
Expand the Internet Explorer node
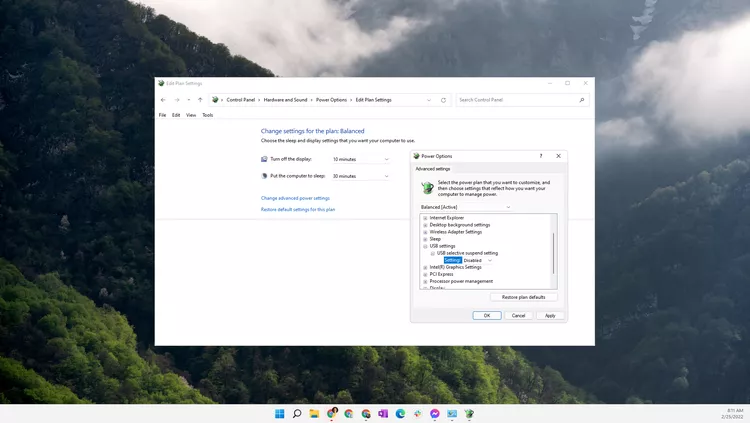(425, 218)
